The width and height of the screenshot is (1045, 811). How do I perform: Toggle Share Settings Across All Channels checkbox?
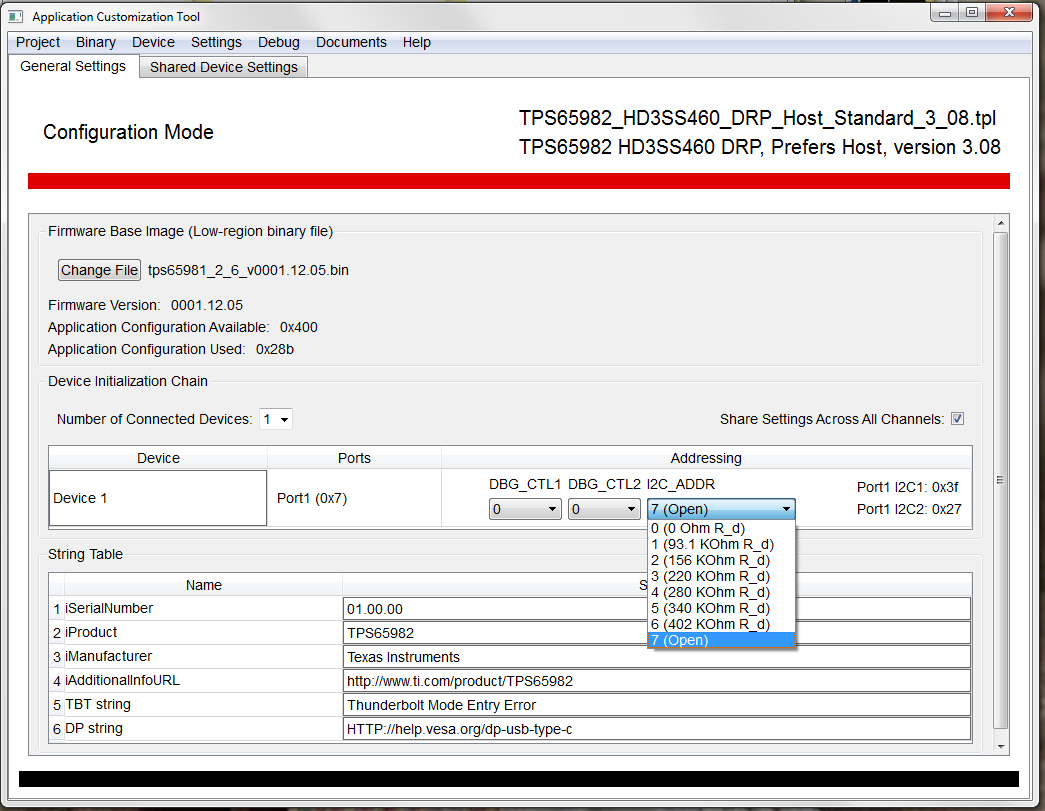coord(958,419)
